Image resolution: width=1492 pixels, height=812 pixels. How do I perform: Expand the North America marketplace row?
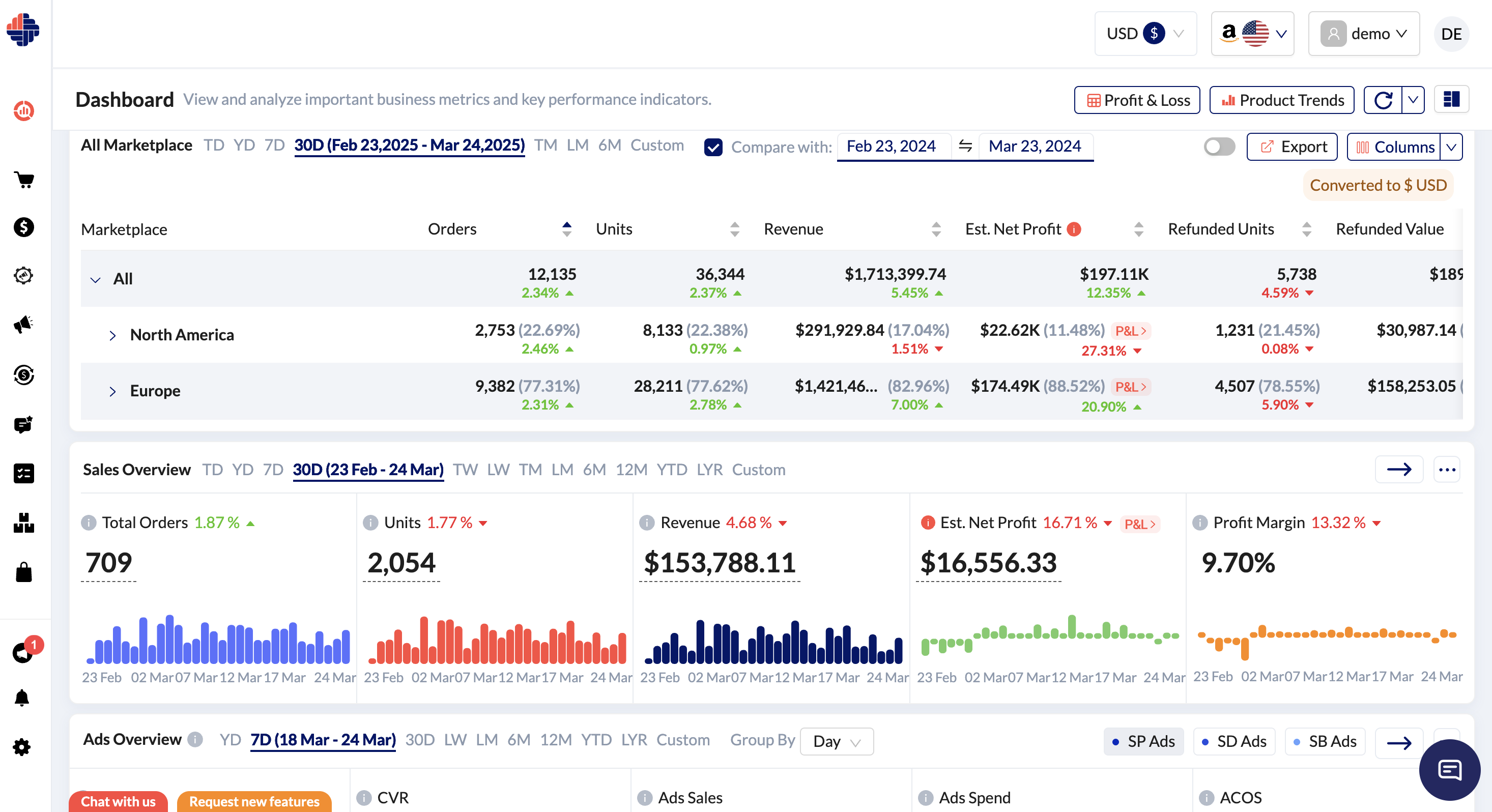(x=112, y=335)
